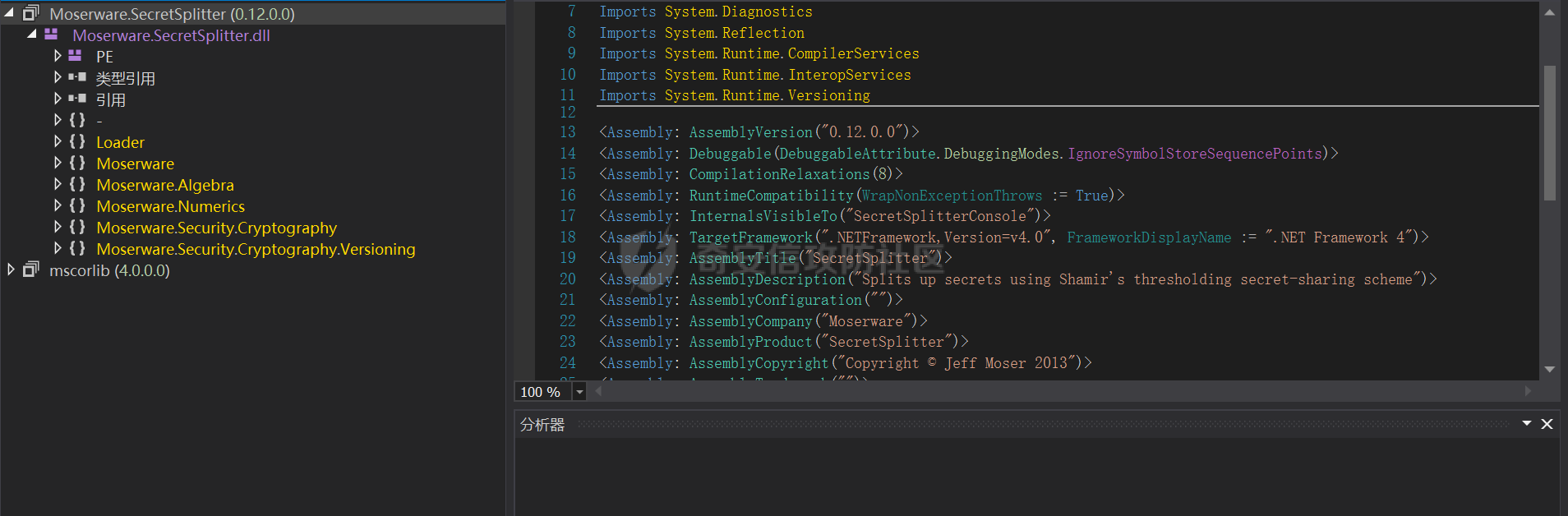Open the 100 % zoom dropdown arrow
This screenshot has width=1568, height=516.
[579, 392]
